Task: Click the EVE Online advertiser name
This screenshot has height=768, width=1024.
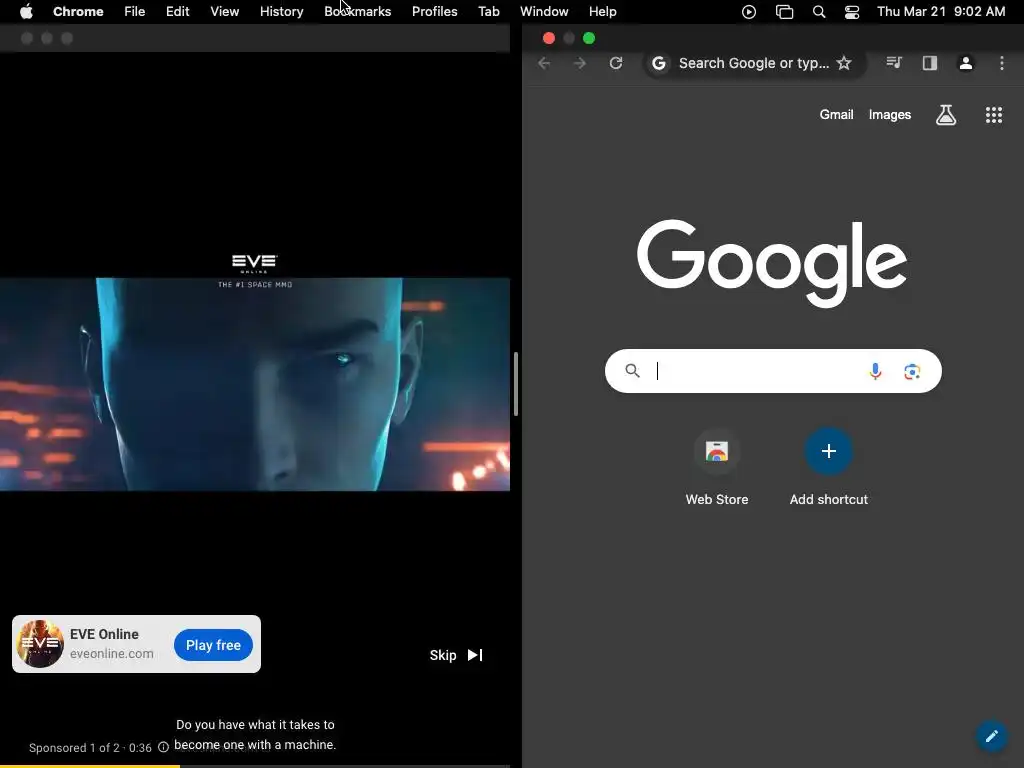Action: point(104,634)
